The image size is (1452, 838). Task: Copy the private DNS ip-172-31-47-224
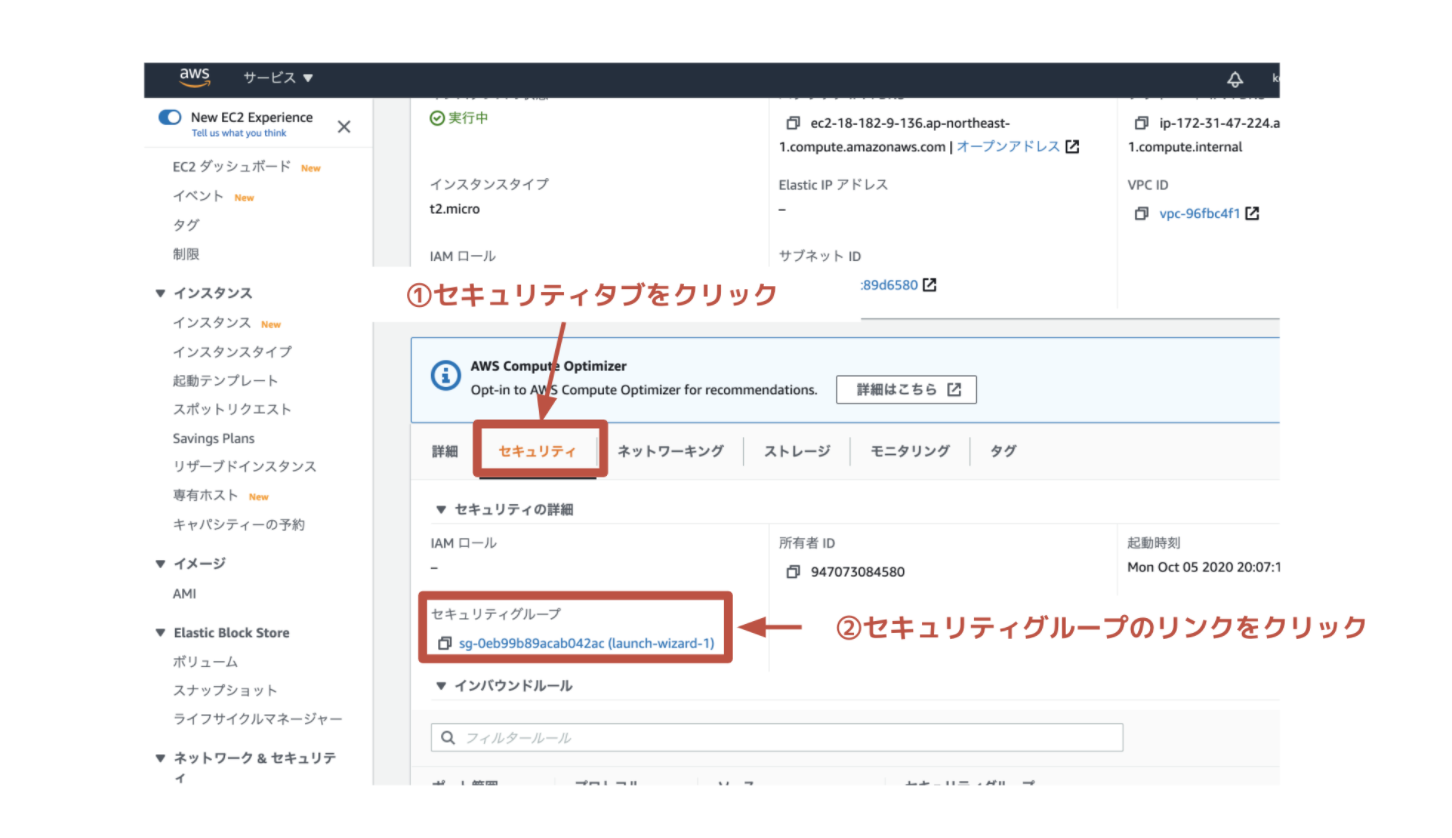pos(1141,122)
